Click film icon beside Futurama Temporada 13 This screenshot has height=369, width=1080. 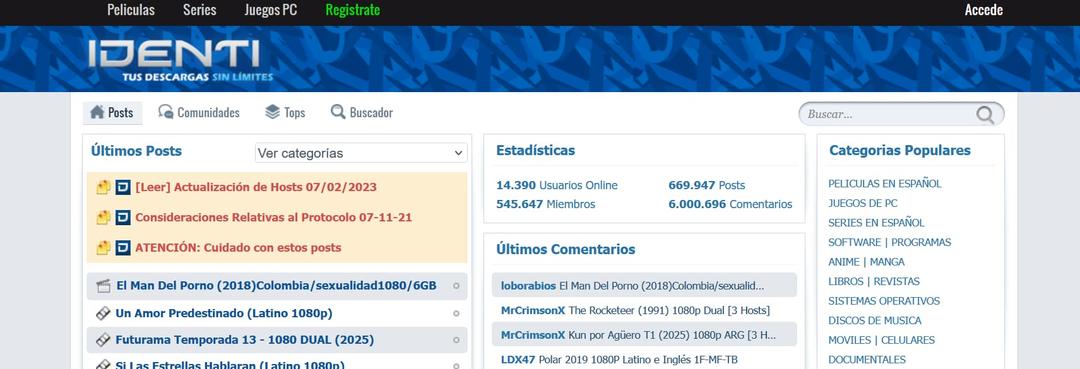tap(103, 340)
